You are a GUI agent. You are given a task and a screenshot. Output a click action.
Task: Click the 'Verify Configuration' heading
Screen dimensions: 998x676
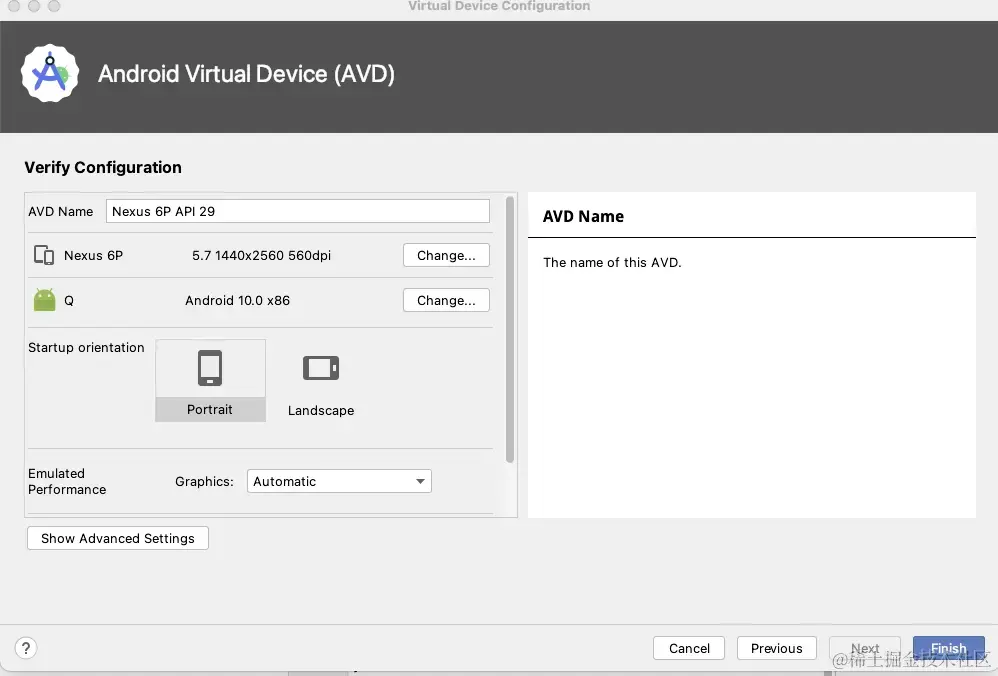(x=103, y=167)
